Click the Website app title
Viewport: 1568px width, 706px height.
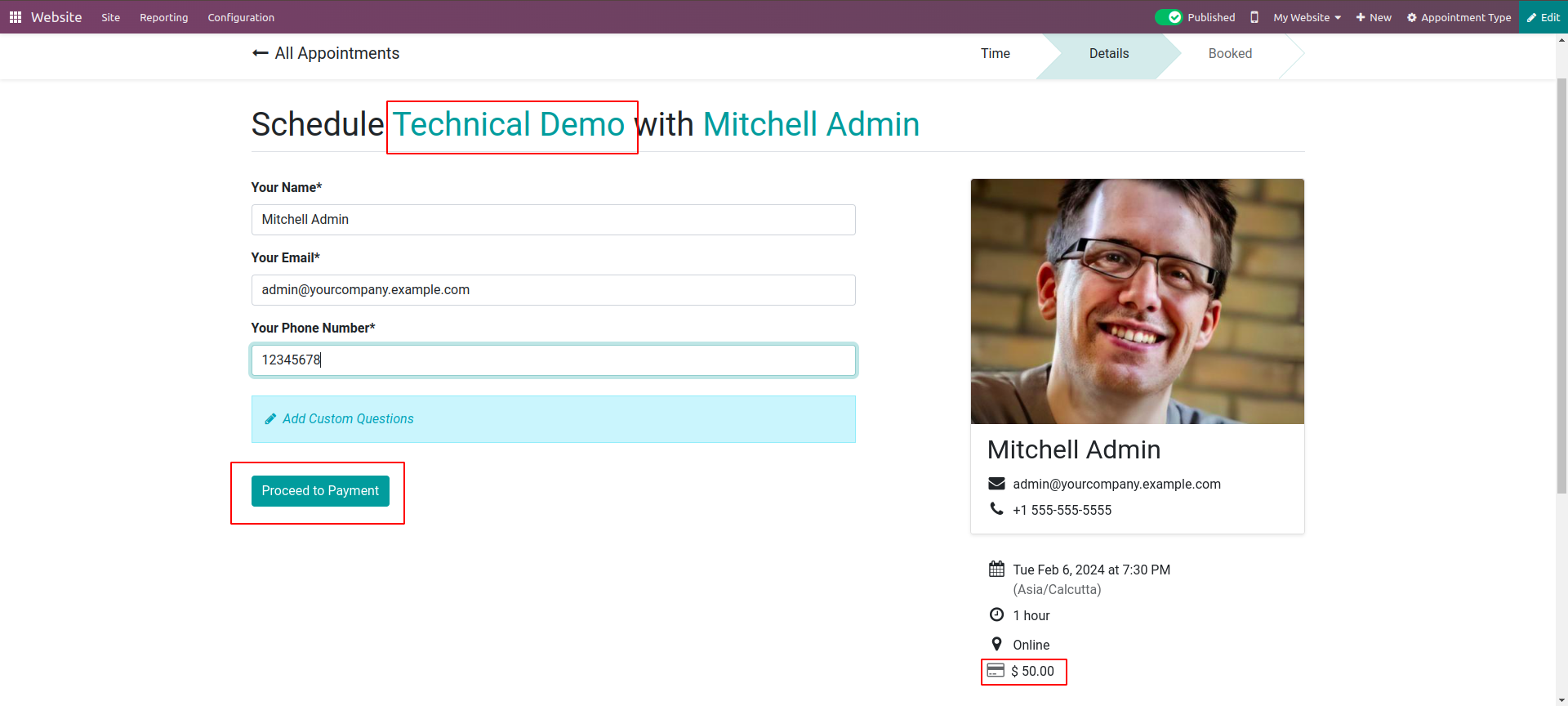pos(56,17)
